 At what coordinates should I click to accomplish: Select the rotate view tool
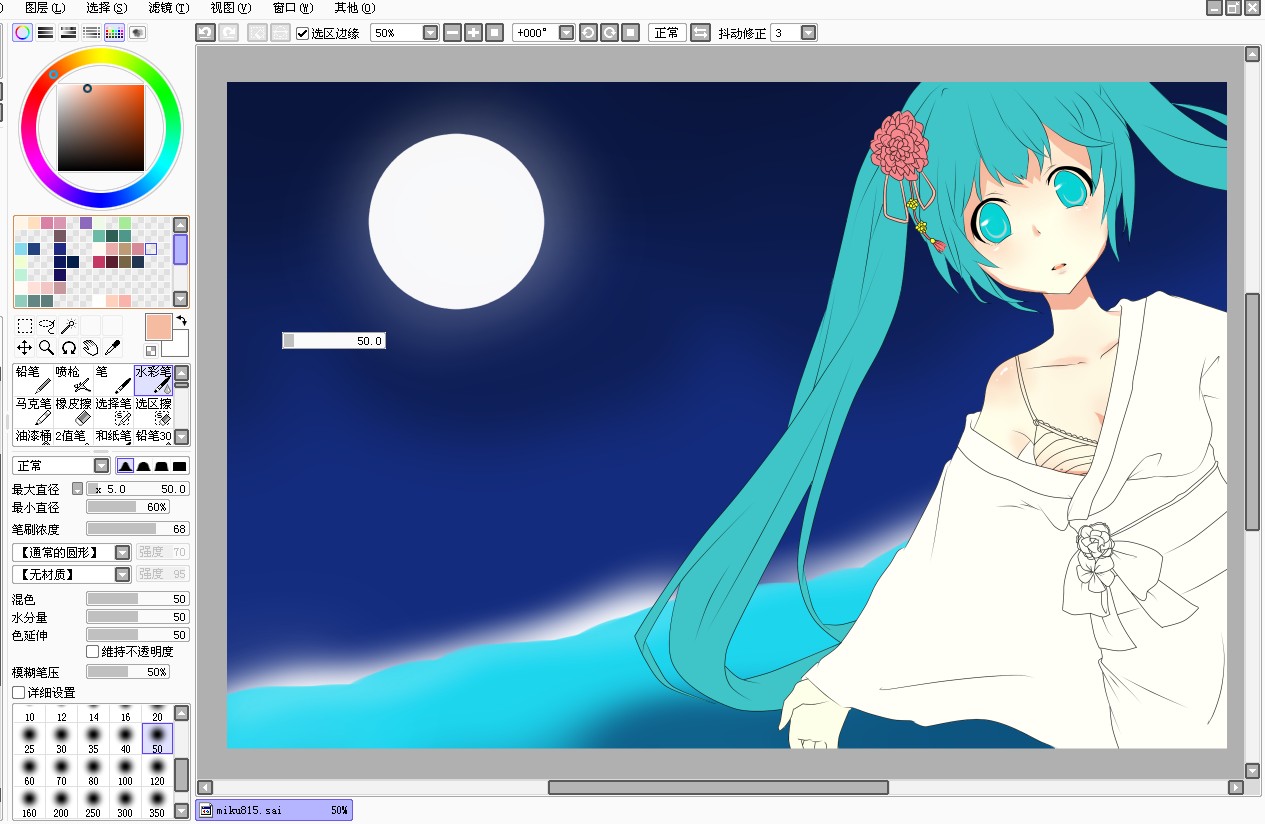coord(69,348)
